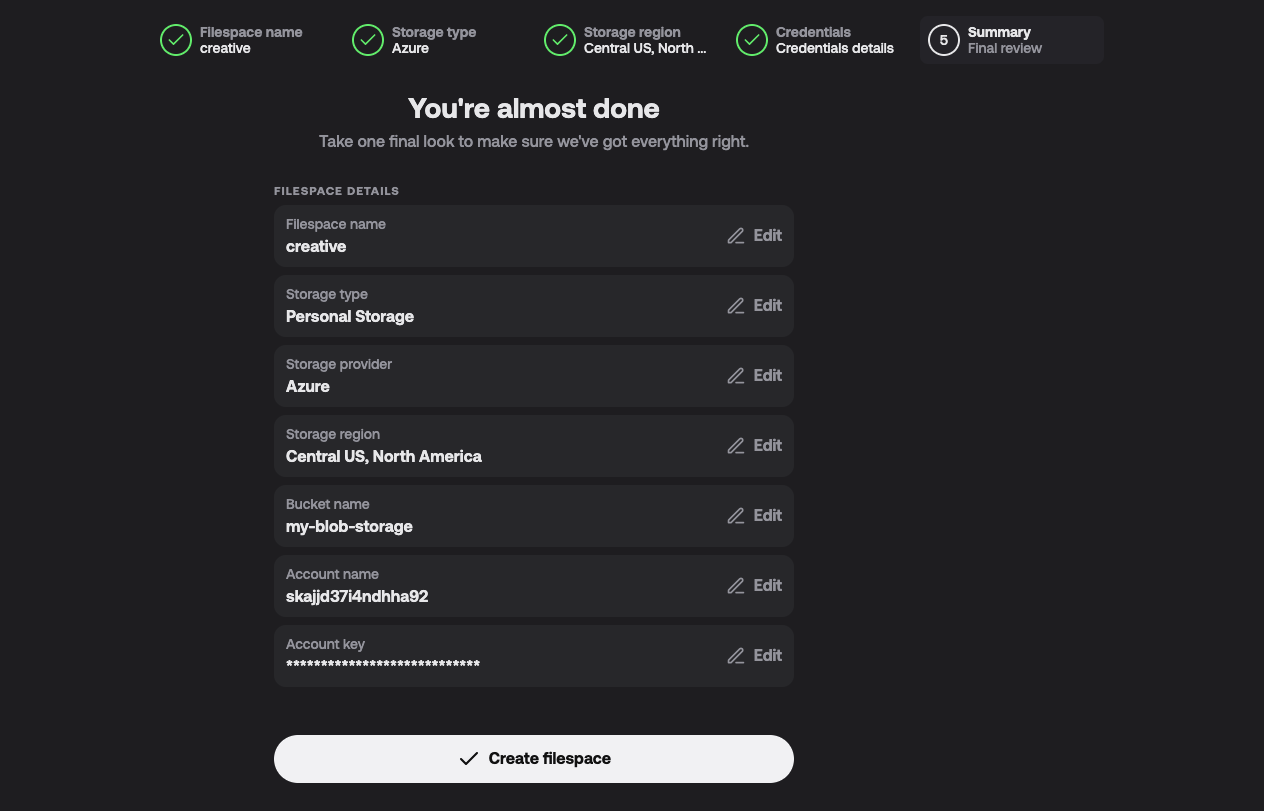Screen dimensions: 1264x811
Task: Open the Summary Final review step
Action: (1012, 40)
